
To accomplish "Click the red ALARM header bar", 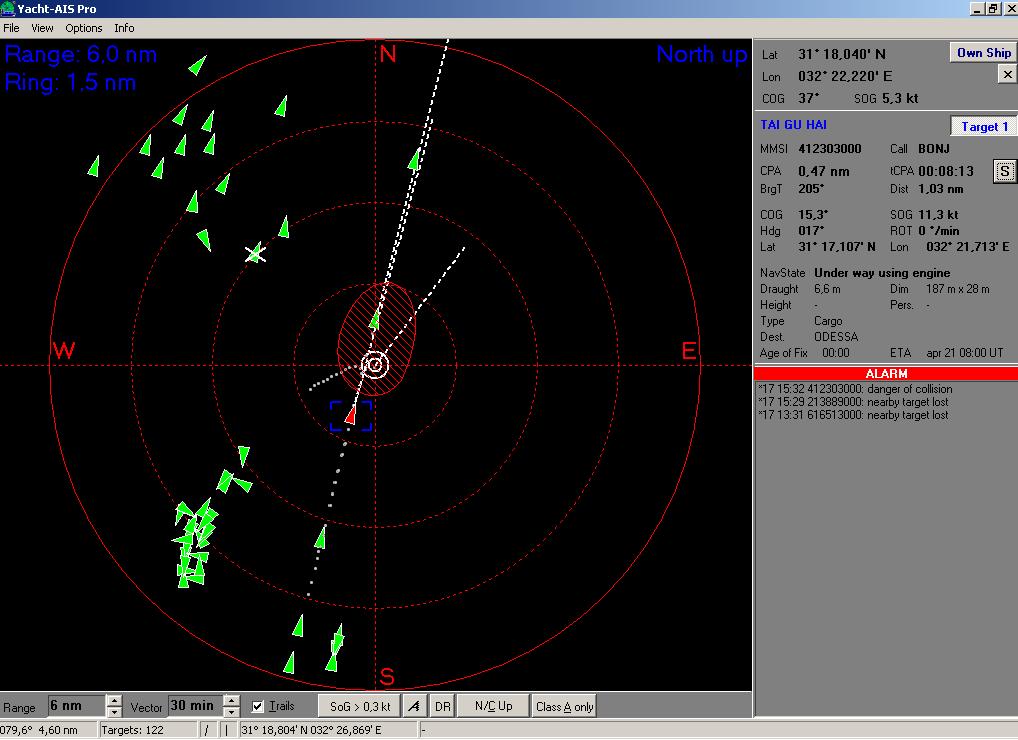I will [x=886, y=373].
